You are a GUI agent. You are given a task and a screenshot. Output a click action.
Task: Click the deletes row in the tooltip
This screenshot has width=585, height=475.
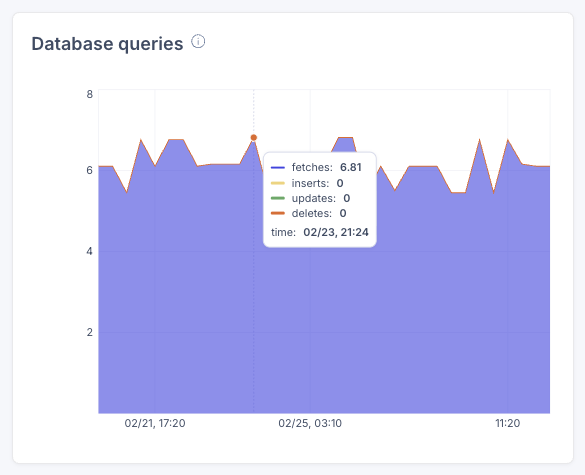pos(309,213)
